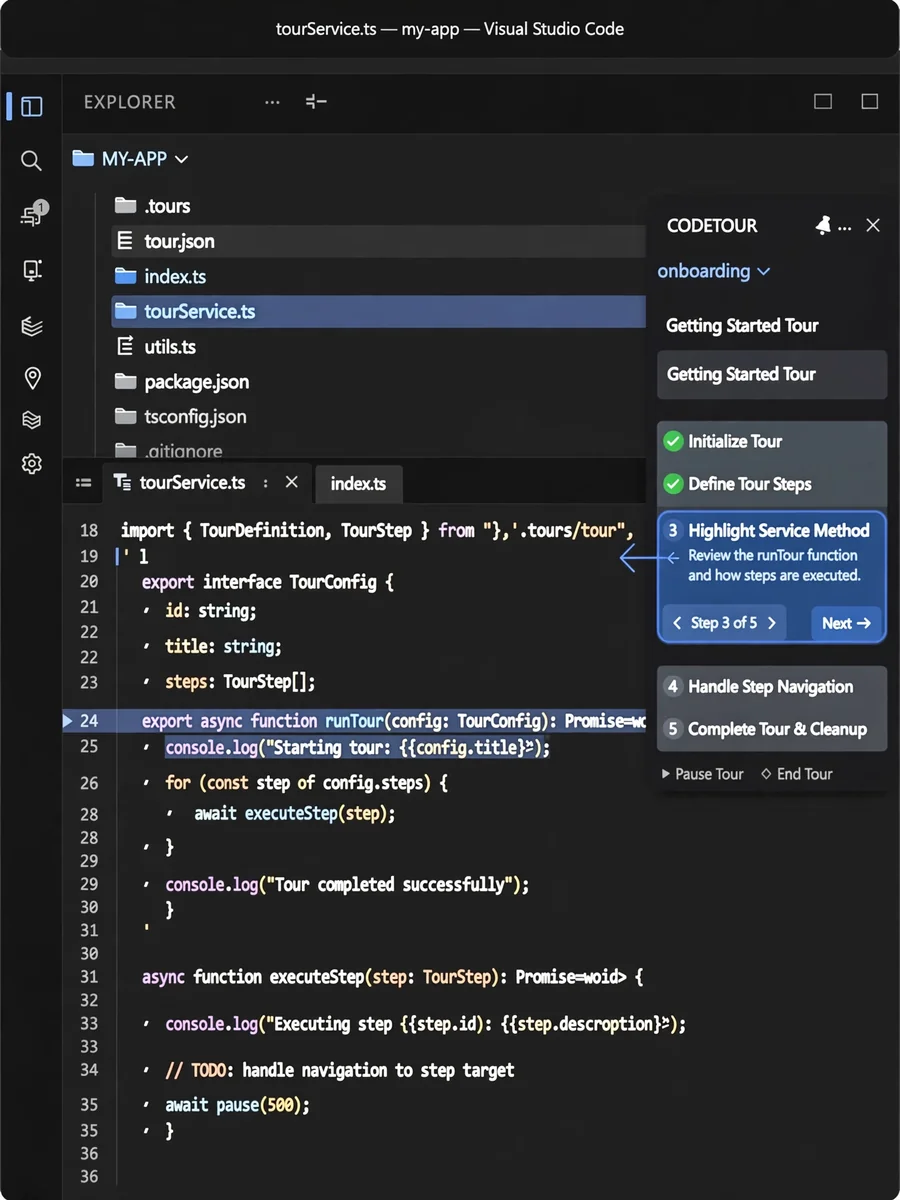Open the Manage gear in activity bar
The height and width of the screenshot is (1200, 900).
(31, 464)
